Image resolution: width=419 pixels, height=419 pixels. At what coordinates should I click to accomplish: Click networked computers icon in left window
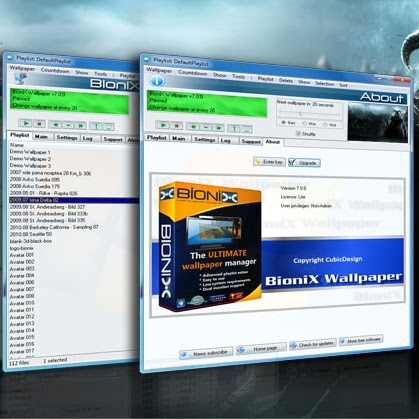pos(20,79)
